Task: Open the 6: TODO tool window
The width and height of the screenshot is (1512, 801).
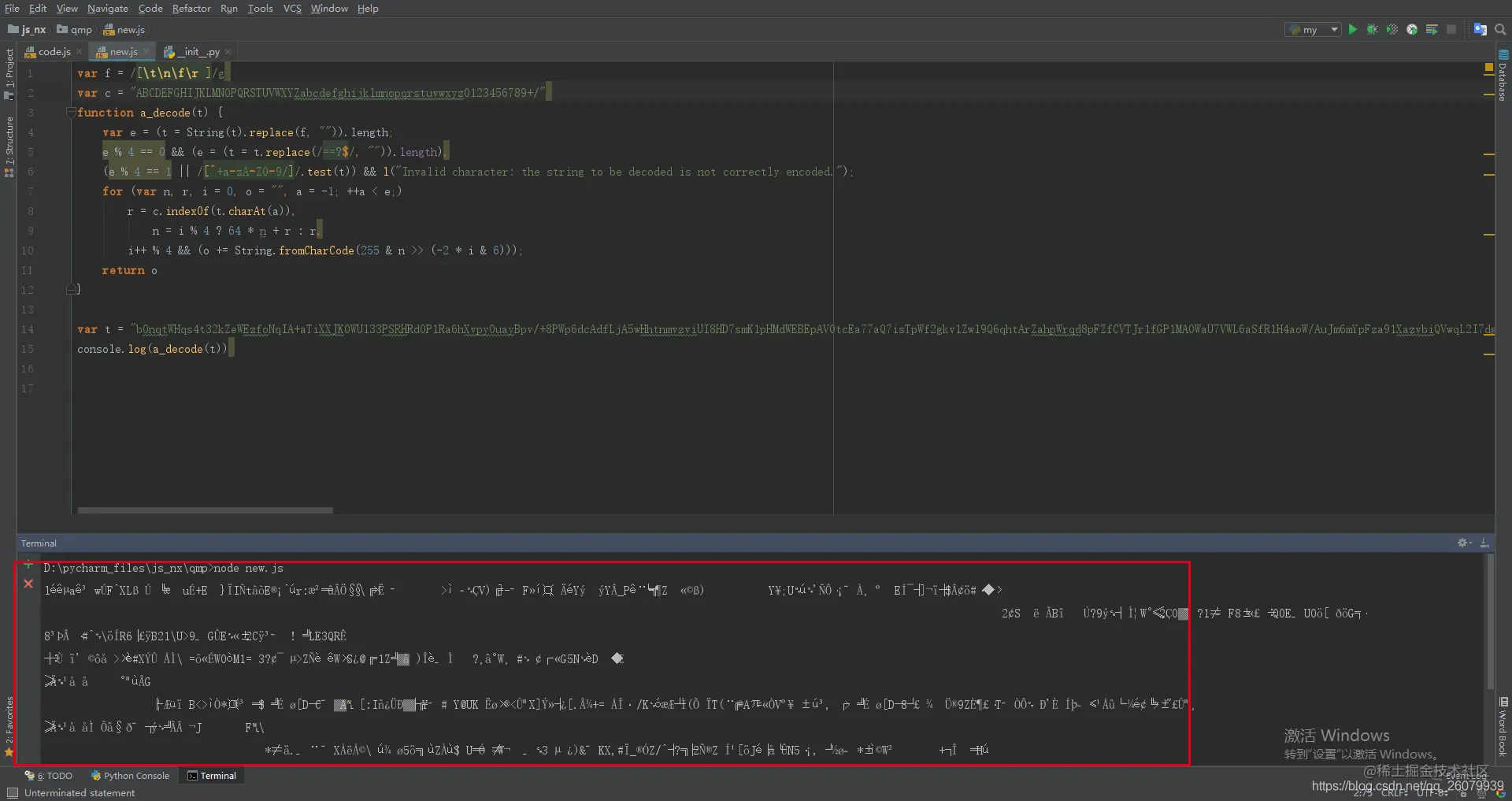Action: coord(49,776)
